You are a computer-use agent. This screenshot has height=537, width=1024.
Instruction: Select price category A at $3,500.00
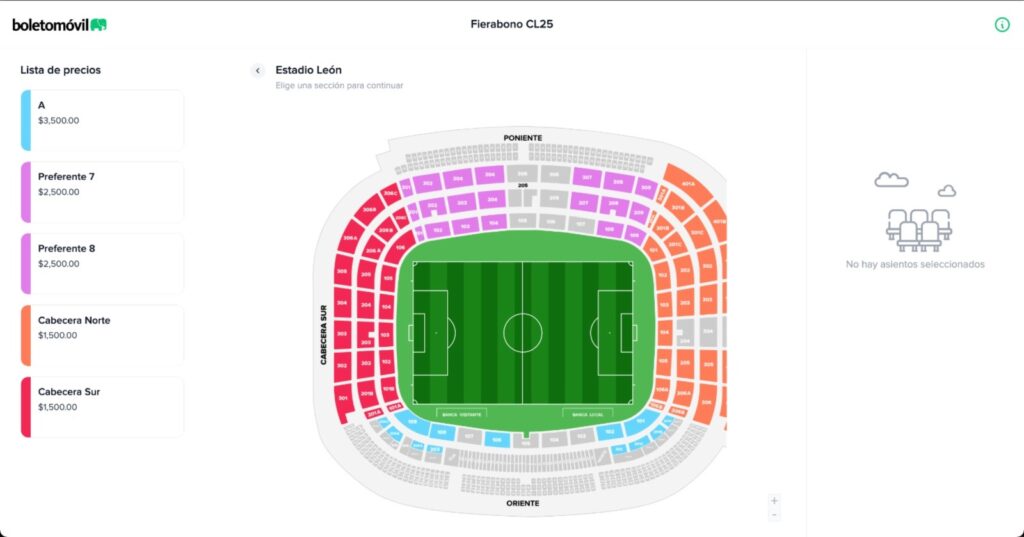point(102,120)
